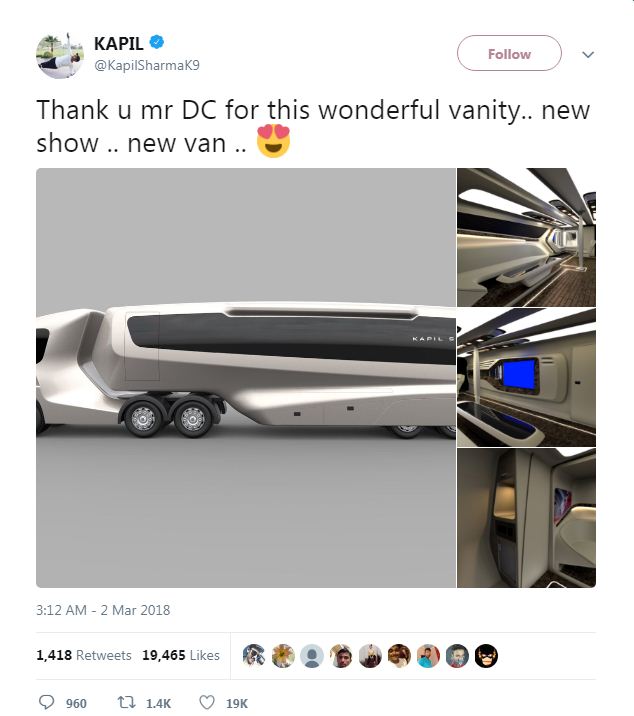The image size is (634, 716).
Task: Follow the KAPIL account
Action: pos(509,53)
